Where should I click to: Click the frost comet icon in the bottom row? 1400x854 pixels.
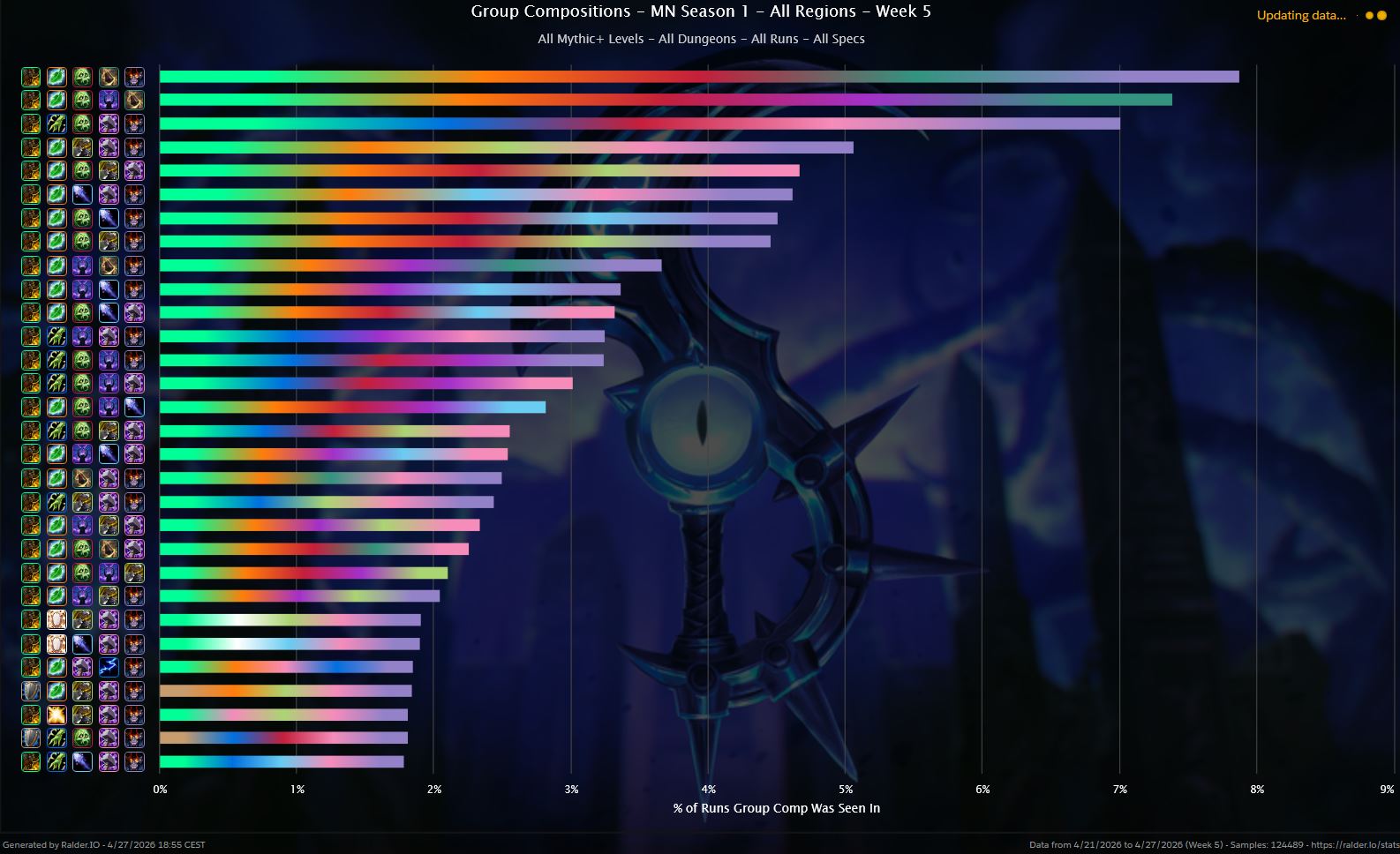click(82, 761)
